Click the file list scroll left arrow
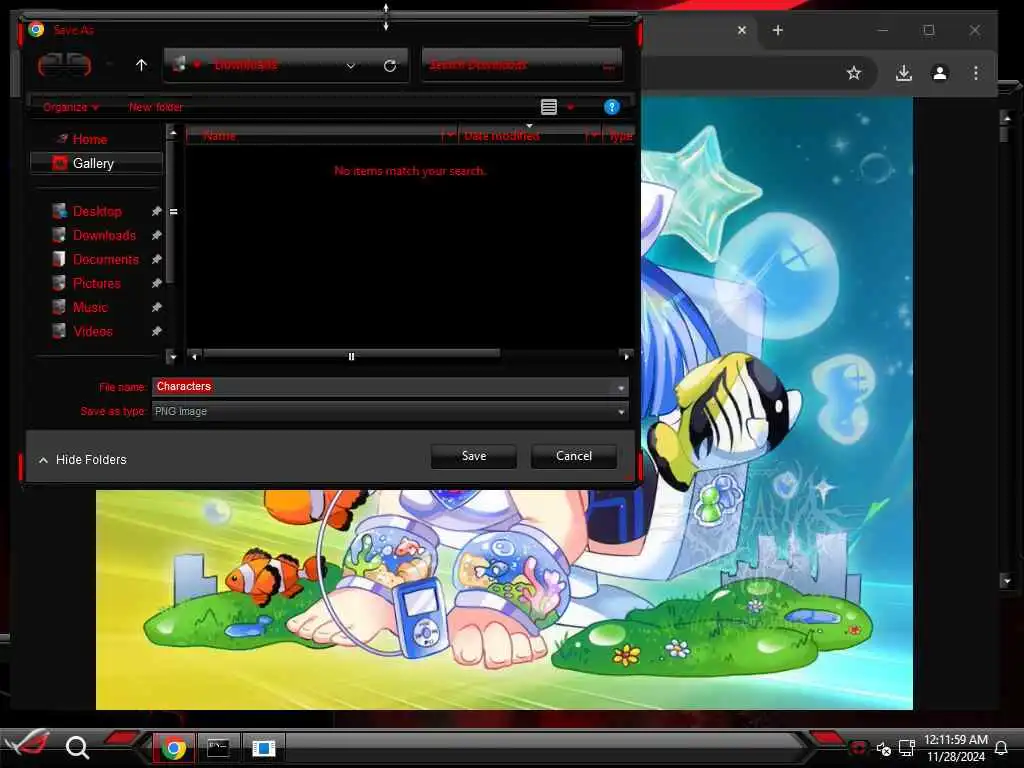This screenshot has height=768, width=1024. (195, 357)
